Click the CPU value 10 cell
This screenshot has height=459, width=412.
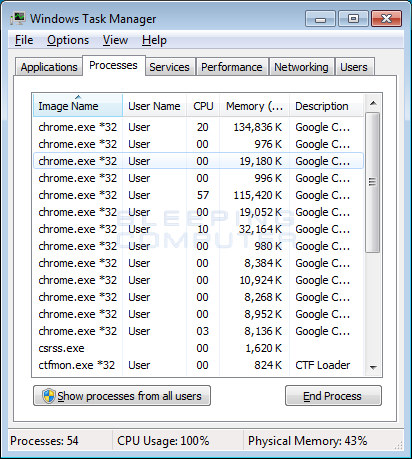[x=203, y=229]
